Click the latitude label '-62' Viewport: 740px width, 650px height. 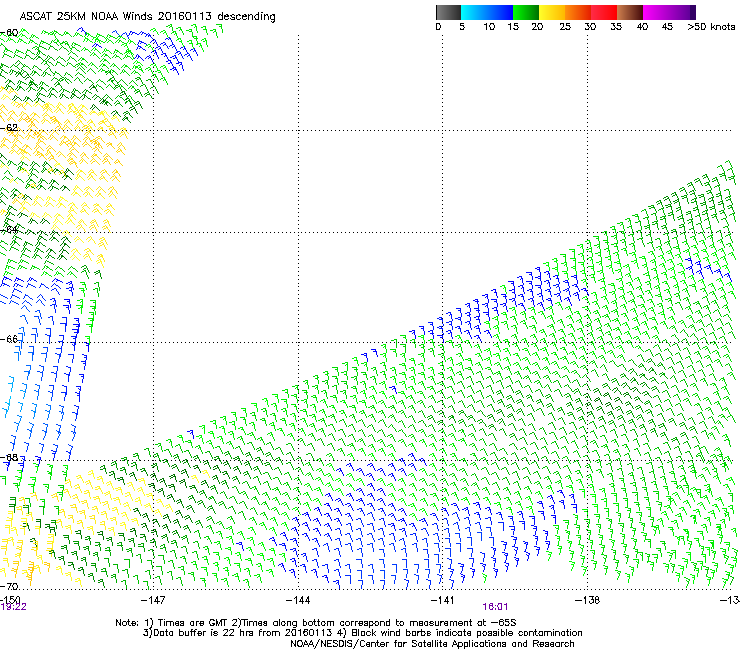[x=9, y=128]
